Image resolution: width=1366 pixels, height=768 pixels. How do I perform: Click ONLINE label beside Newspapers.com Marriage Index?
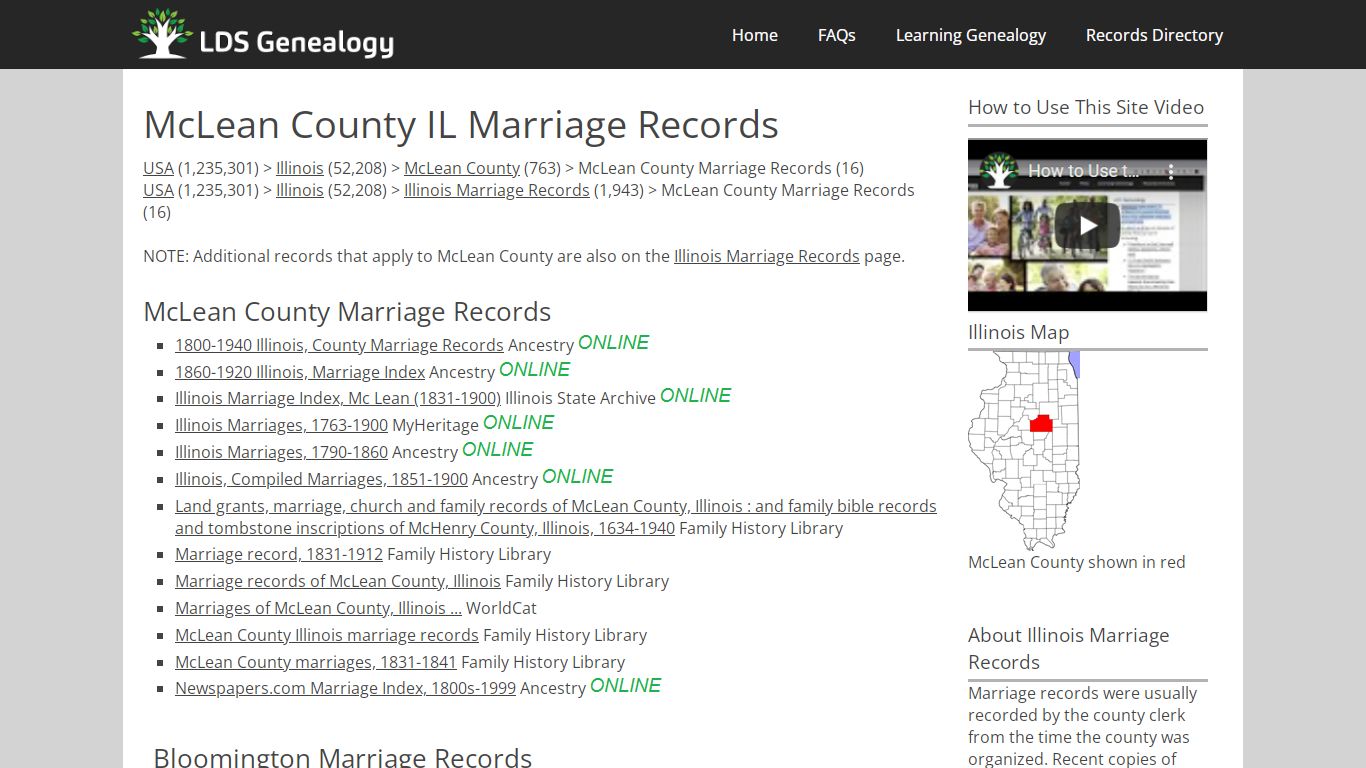click(626, 686)
